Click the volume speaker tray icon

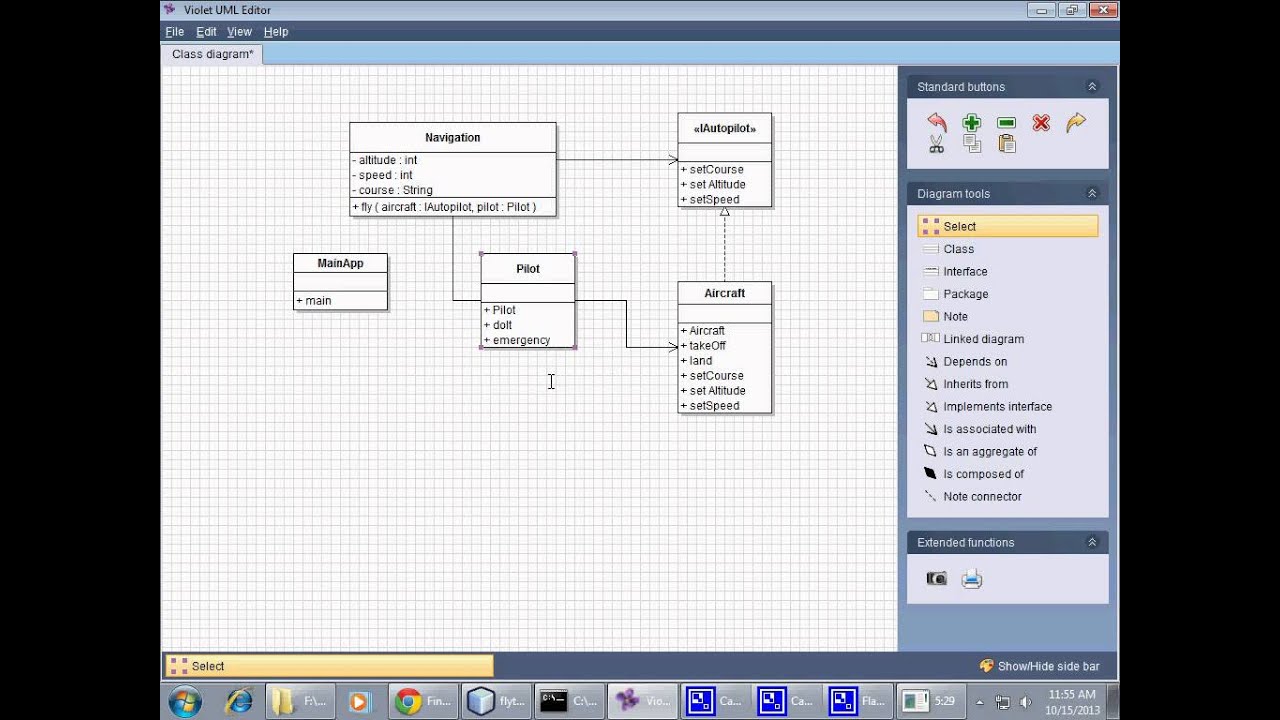[x=1025, y=702]
